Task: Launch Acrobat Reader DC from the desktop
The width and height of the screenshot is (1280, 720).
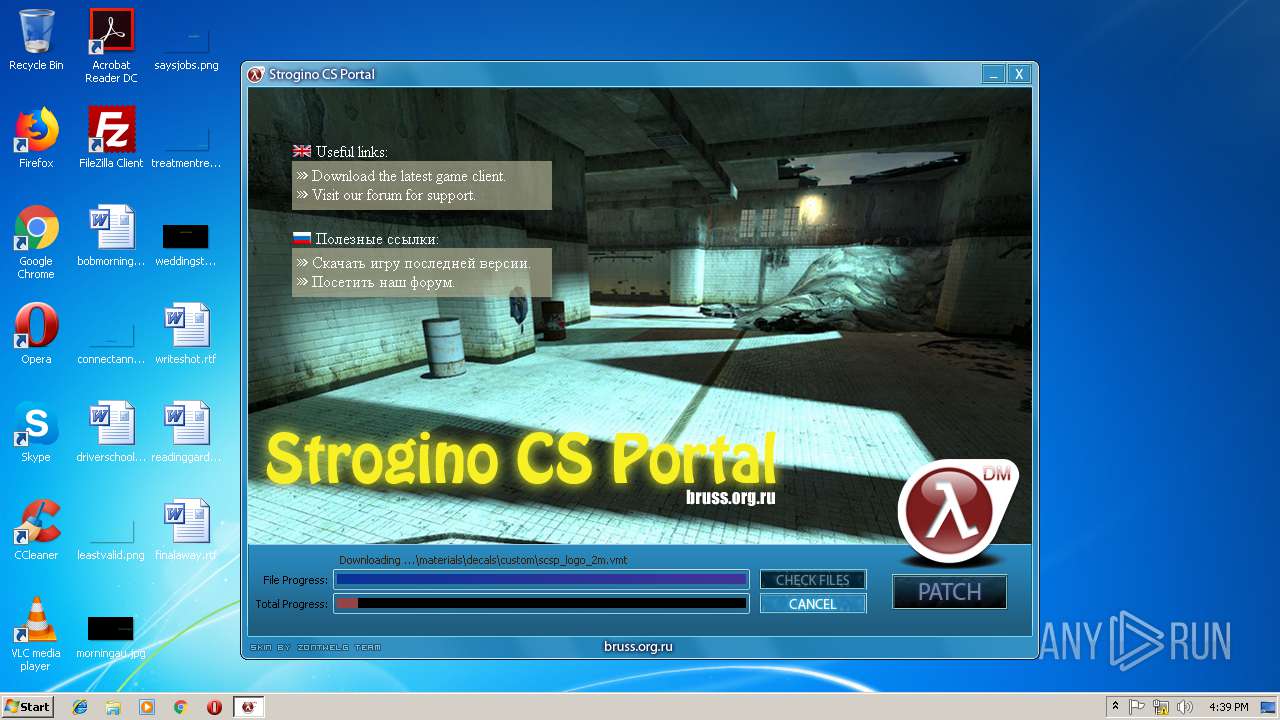Action: tap(111, 46)
